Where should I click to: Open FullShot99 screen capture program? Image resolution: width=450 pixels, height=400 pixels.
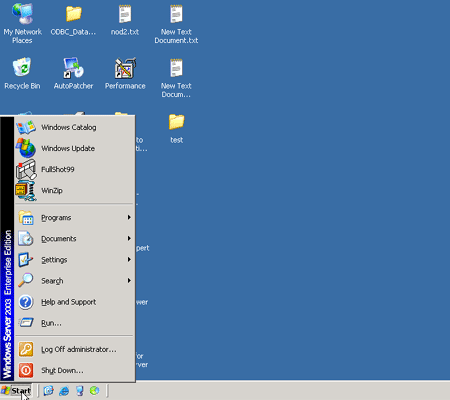click(x=75, y=169)
